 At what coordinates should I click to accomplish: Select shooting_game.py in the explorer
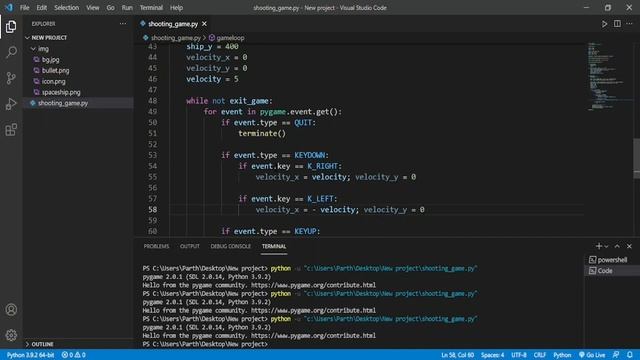(78, 103)
